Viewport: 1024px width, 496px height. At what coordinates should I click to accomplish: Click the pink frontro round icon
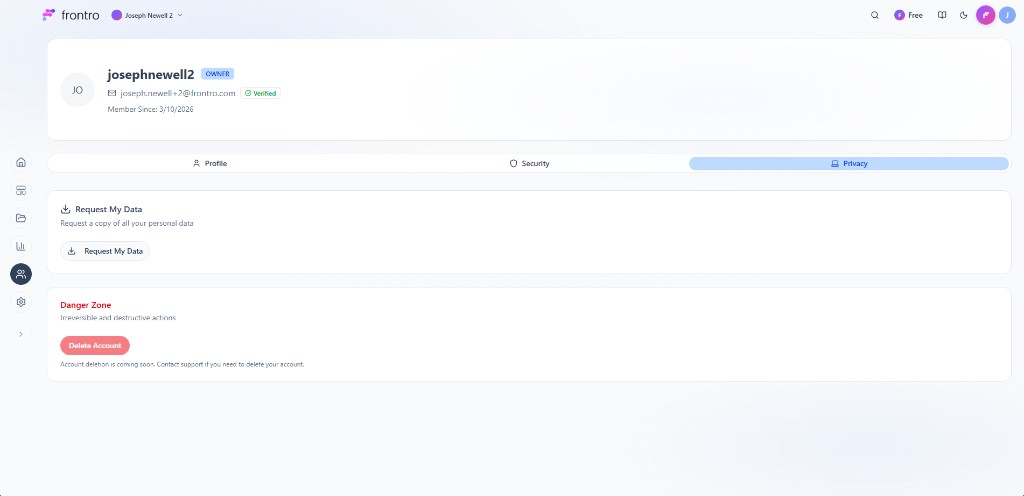(985, 15)
